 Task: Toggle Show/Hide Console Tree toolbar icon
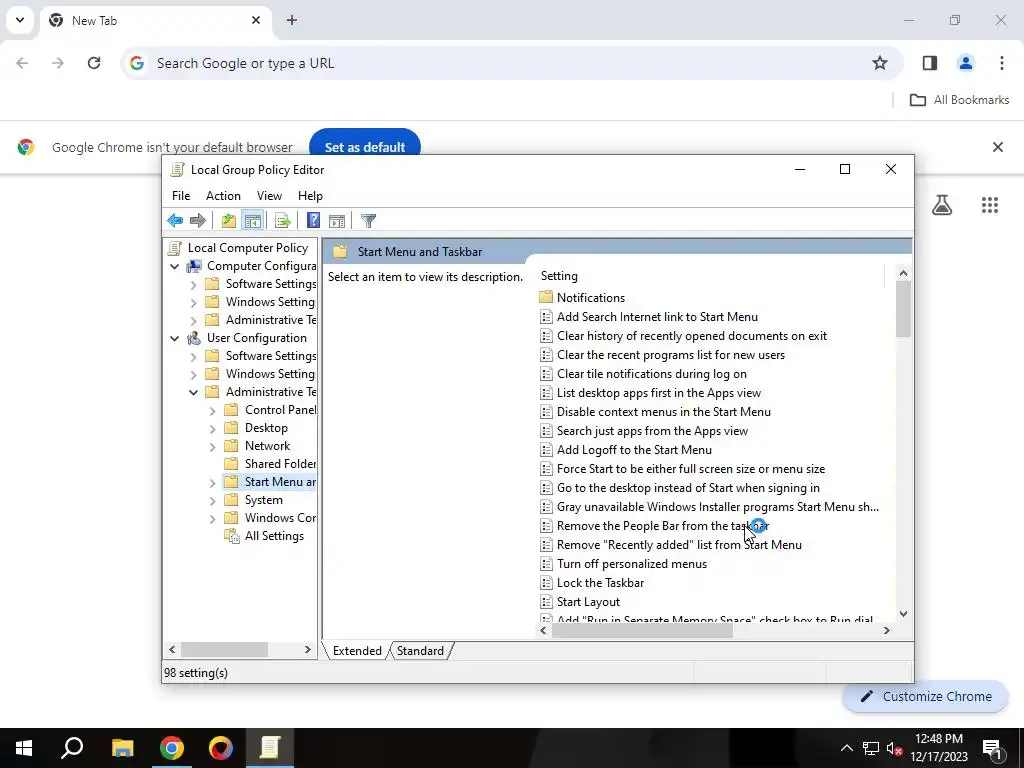(x=253, y=221)
